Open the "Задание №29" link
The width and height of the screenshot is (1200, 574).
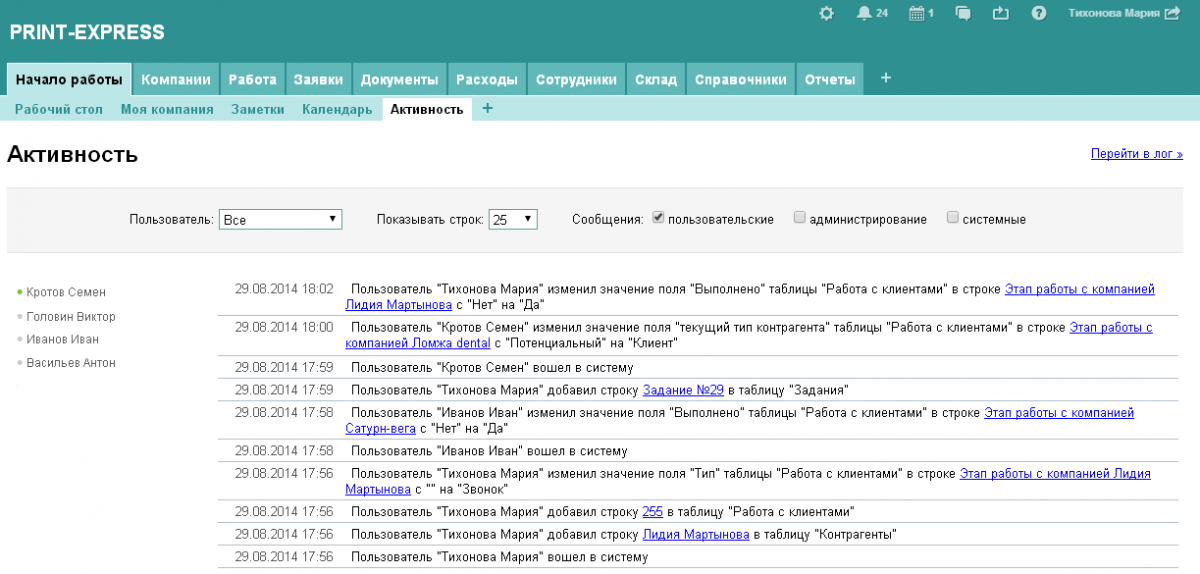coord(683,390)
